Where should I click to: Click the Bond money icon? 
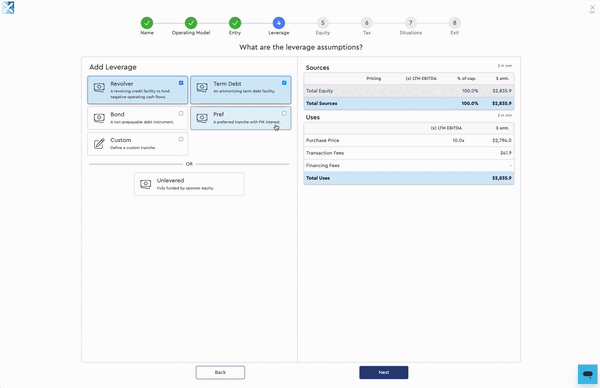pos(99,118)
